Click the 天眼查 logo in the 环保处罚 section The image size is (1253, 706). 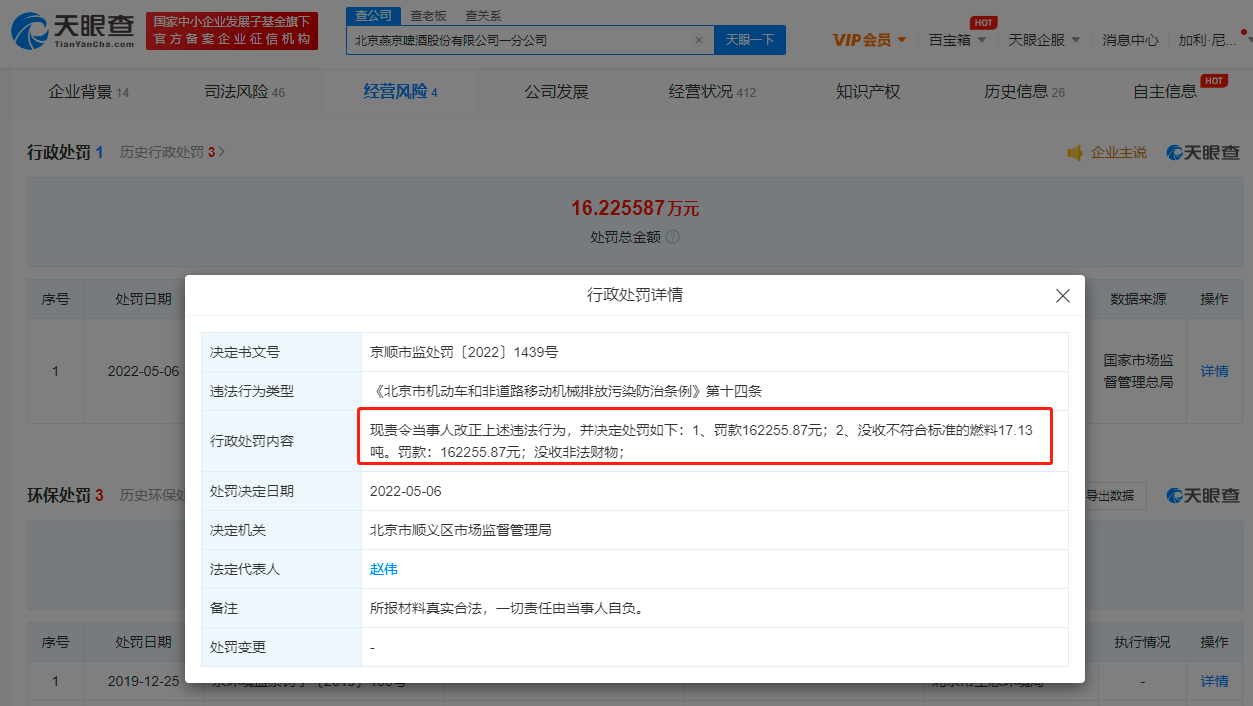(1204, 495)
